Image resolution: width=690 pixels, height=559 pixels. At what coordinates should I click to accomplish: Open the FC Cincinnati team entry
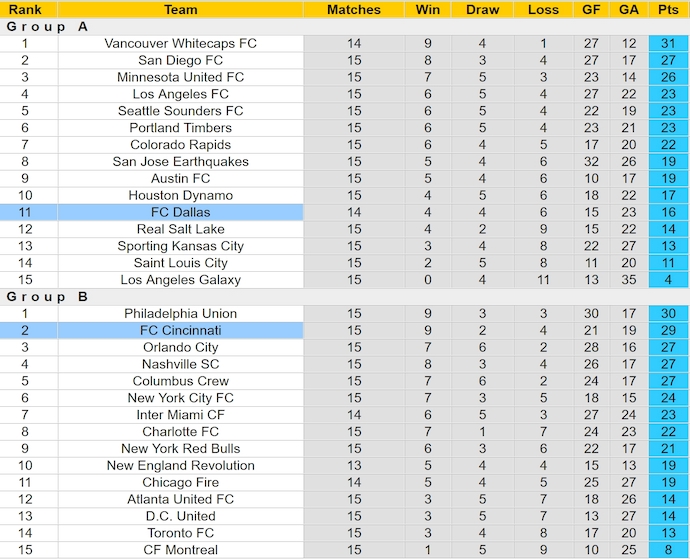(x=180, y=331)
